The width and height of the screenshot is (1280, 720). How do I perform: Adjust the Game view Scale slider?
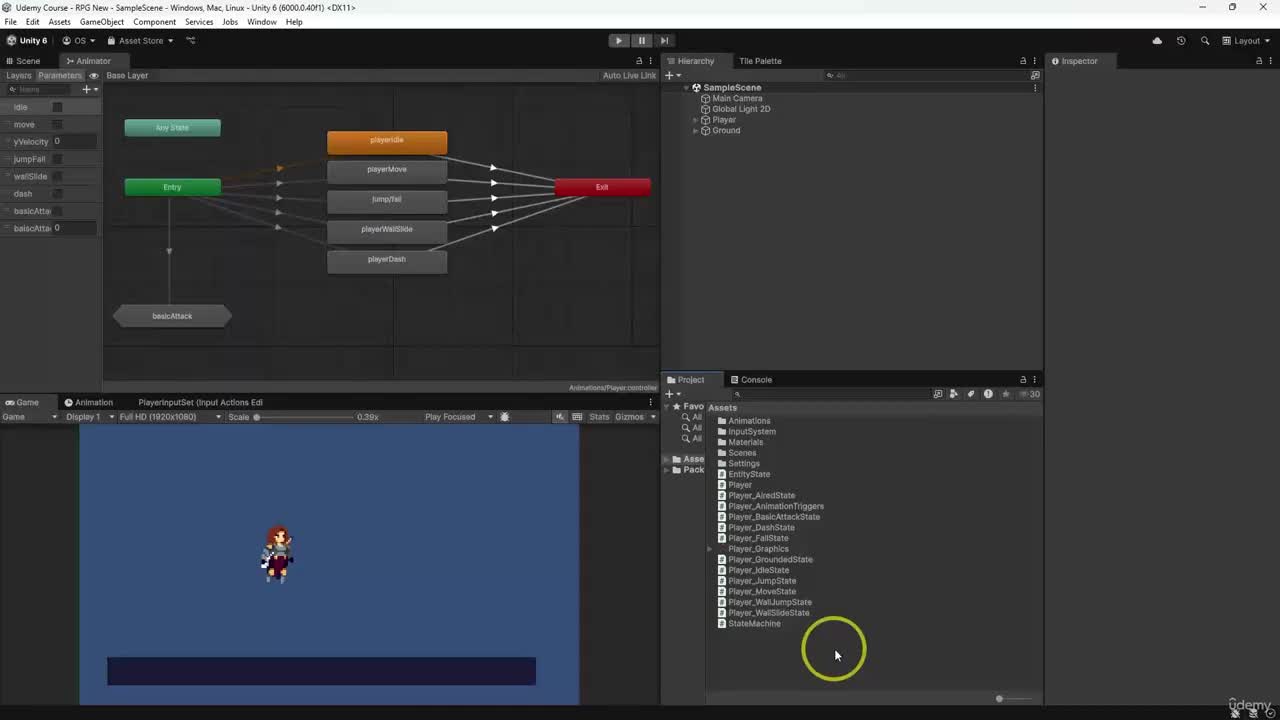pyautogui.click(x=305, y=417)
